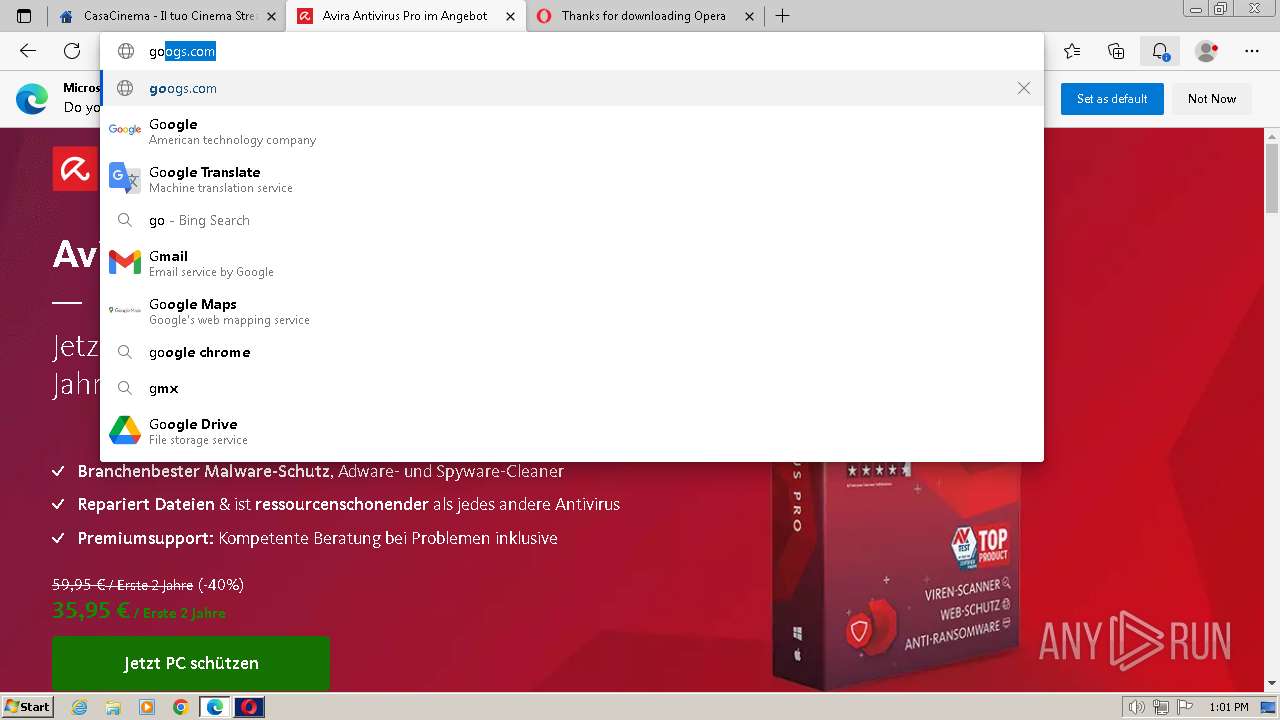The height and width of the screenshot is (720, 1280).
Task: Click the page refresh icon
Action: [x=72, y=51]
